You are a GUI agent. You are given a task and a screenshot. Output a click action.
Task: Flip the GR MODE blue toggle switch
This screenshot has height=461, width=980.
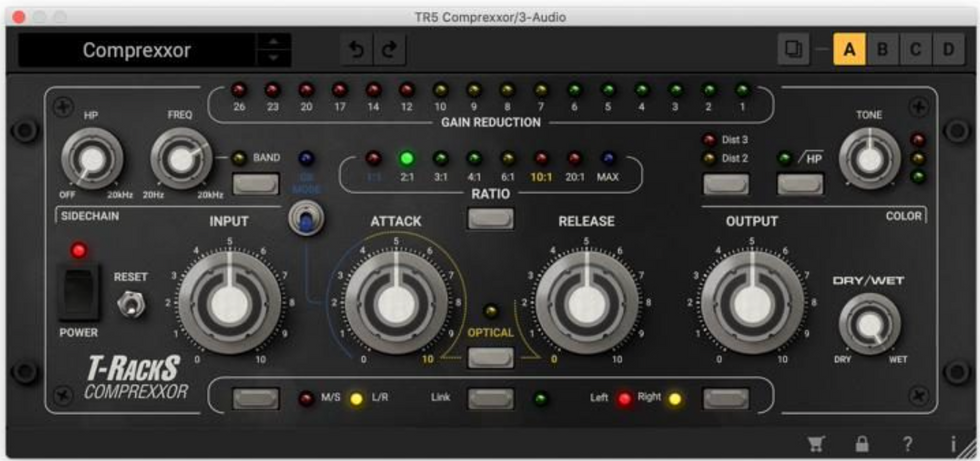point(306,220)
